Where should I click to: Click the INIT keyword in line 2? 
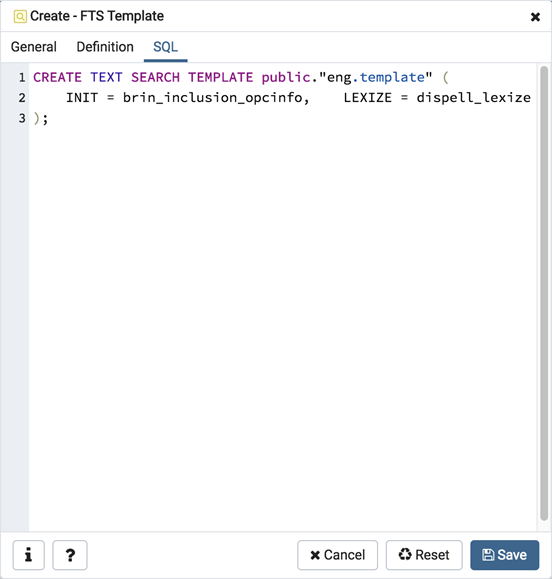[82, 98]
